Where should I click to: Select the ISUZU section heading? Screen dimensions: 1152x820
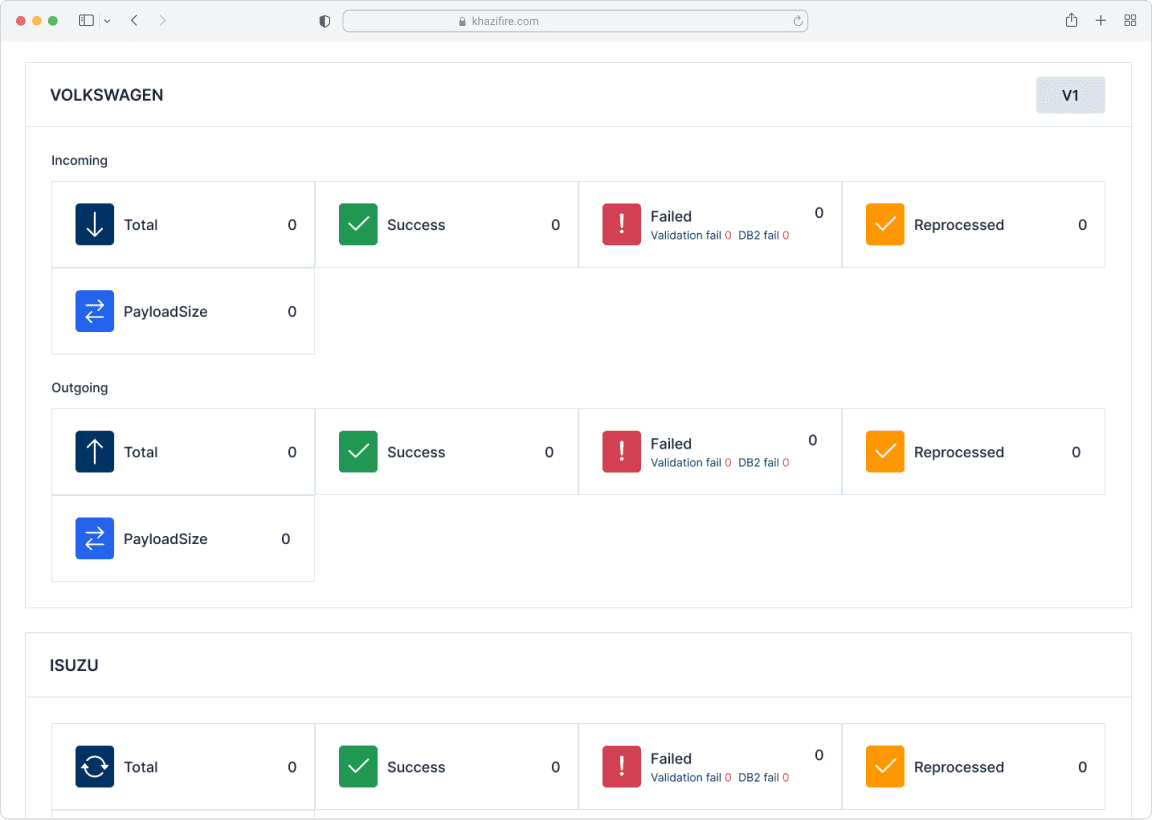click(74, 665)
